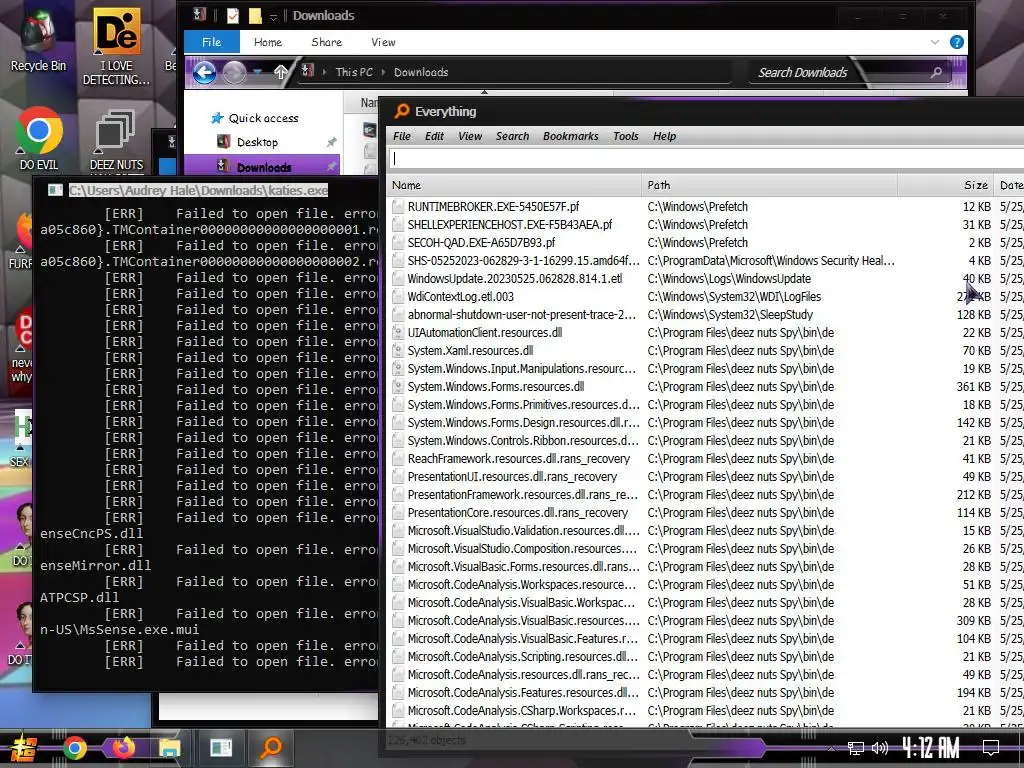Click Downloads in the address breadcrumb
The image size is (1024, 768).
click(x=421, y=72)
